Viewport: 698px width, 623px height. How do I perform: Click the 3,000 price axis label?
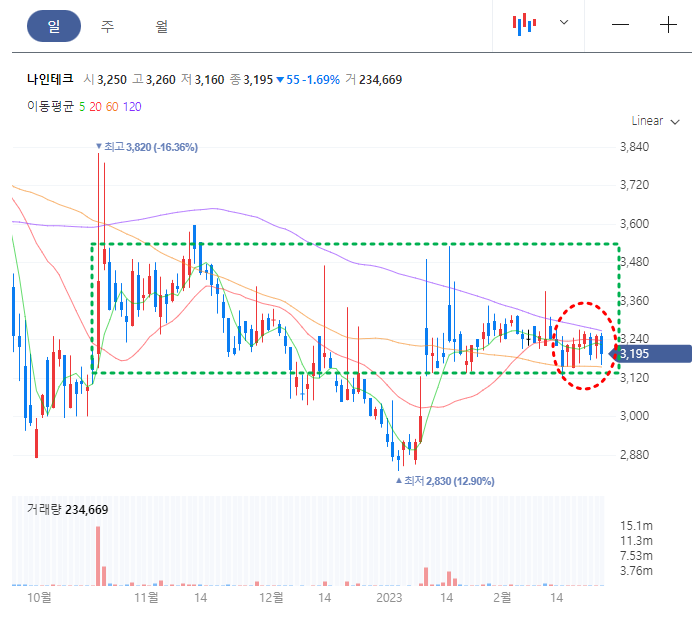634,416
